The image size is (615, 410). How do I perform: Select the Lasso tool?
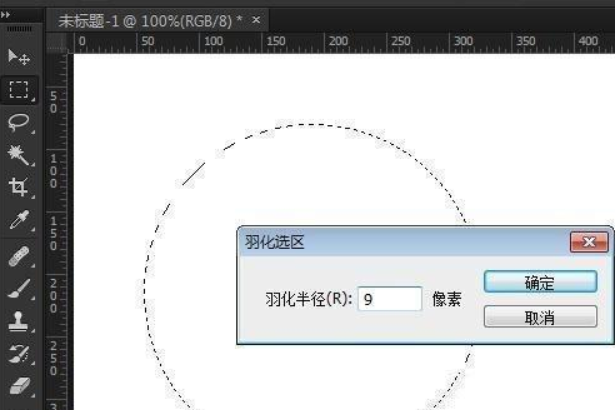[19, 122]
